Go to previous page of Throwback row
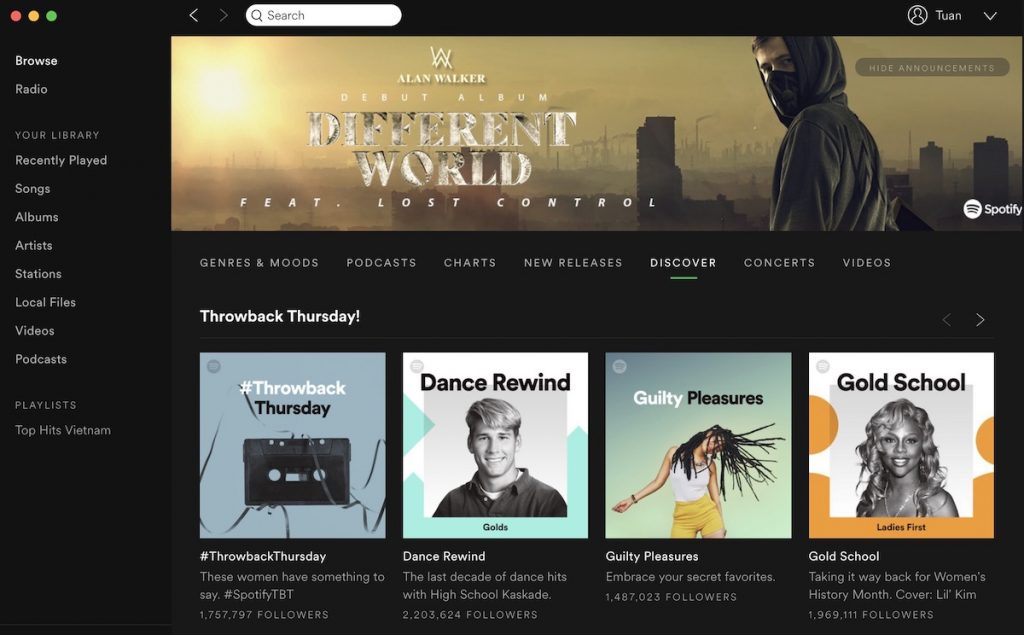Image resolution: width=1024 pixels, height=635 pixels. [946, 320]
